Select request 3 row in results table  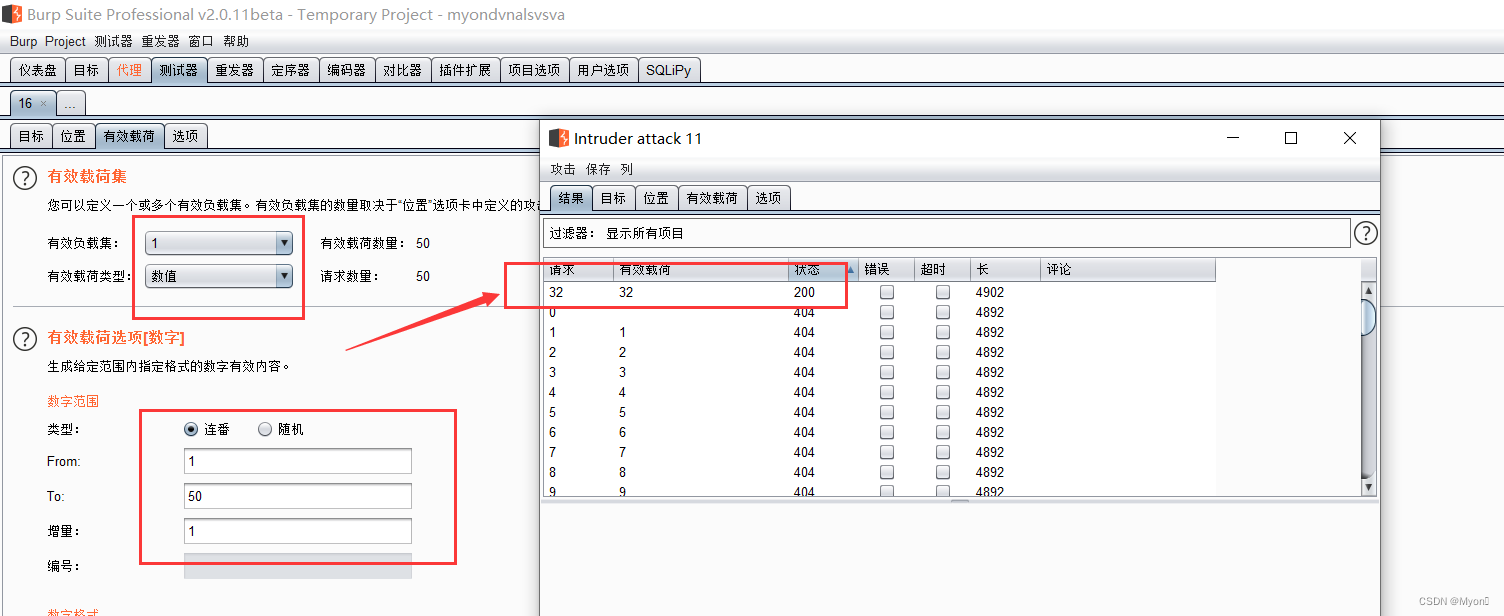click(x=879, y=372)
